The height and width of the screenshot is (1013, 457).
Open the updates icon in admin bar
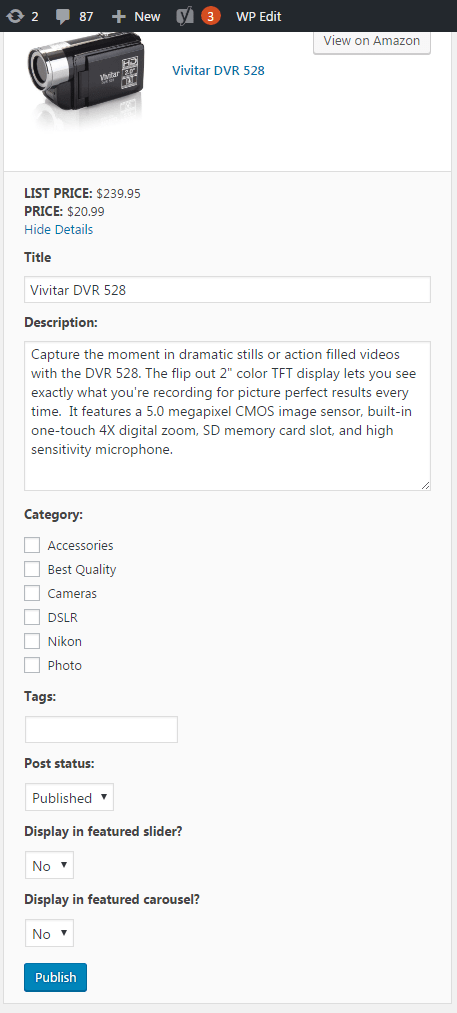(x=15, y=16)
